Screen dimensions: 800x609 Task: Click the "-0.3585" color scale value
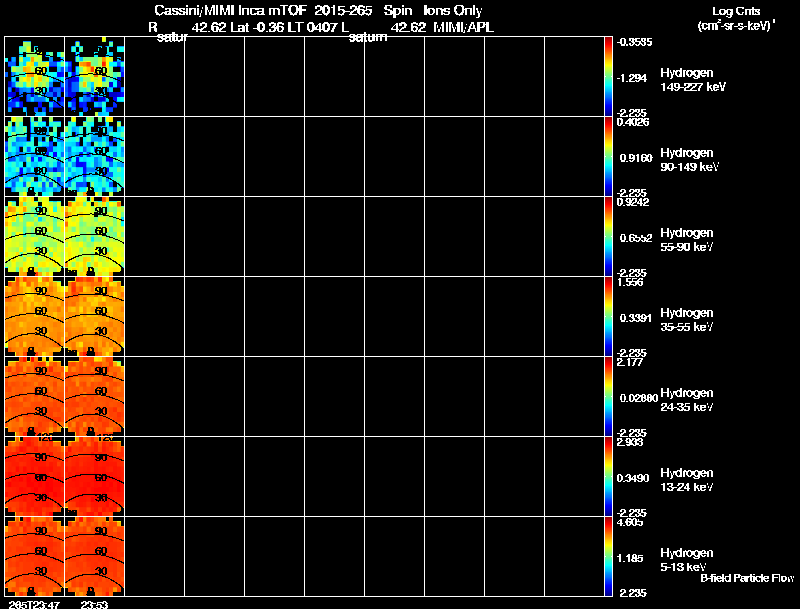click(x=634, y=42)
